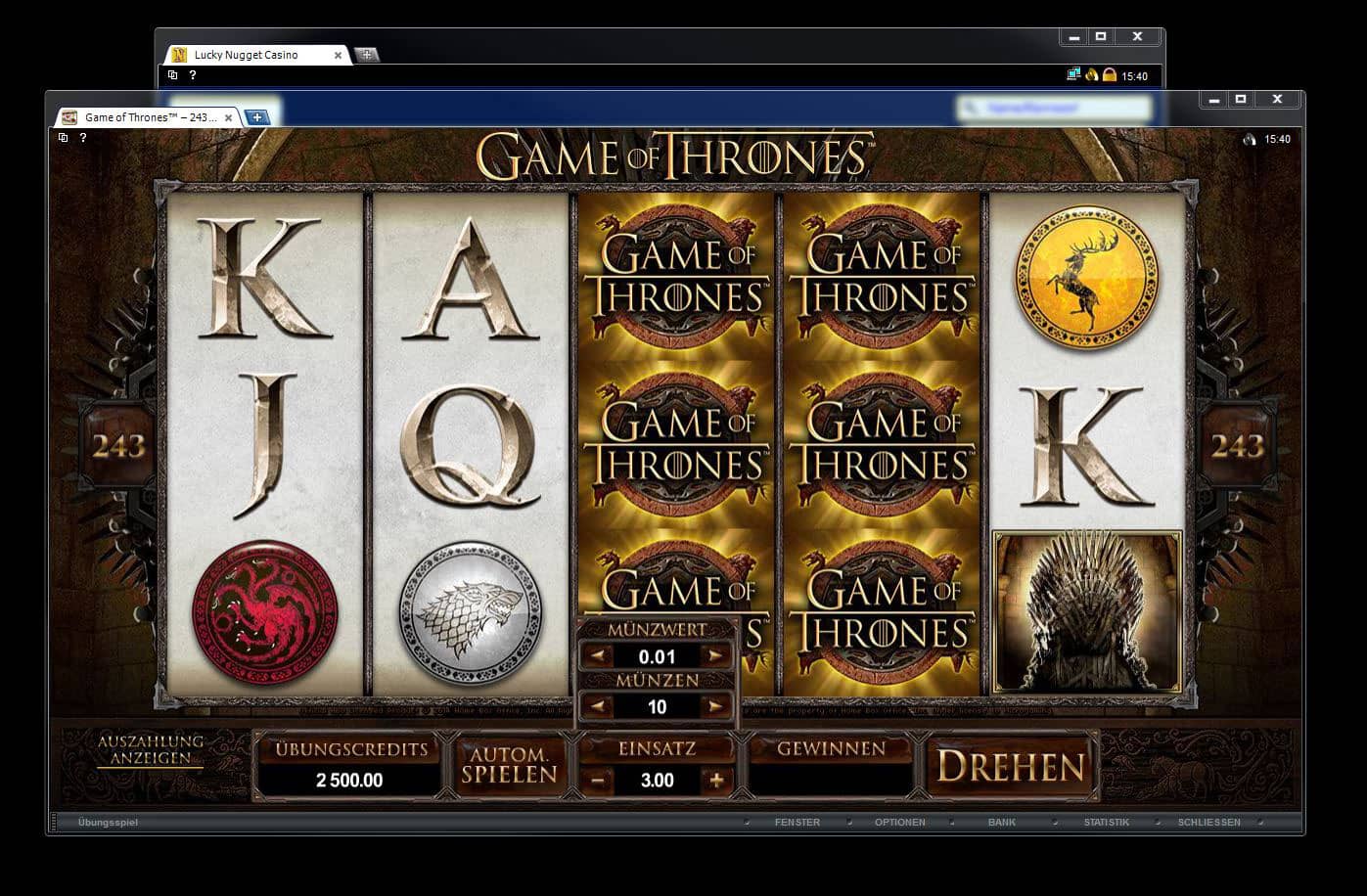Image resolution: width=1367 pixels, height=896 pixels.
Task: Raise Münzwert with right arrow
Action: point(716,656)
